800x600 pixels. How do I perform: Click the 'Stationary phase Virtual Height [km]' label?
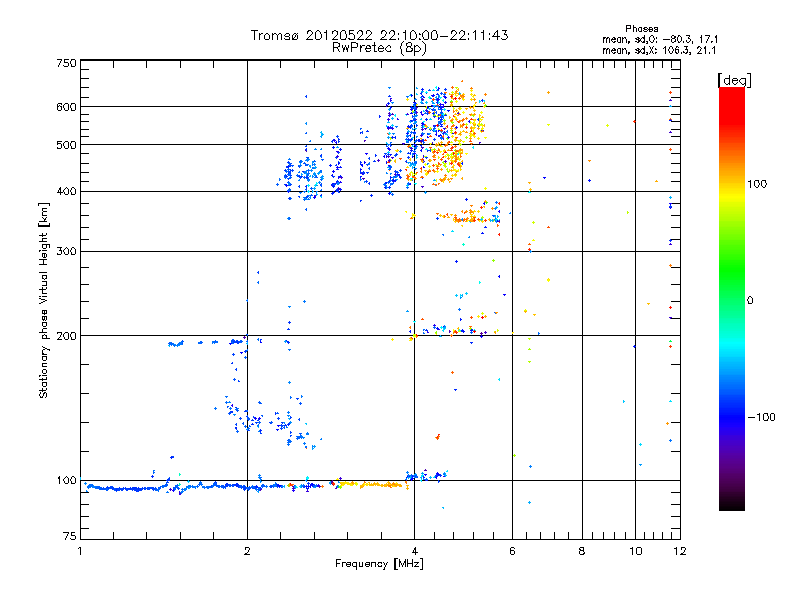[x=43, y=300]
